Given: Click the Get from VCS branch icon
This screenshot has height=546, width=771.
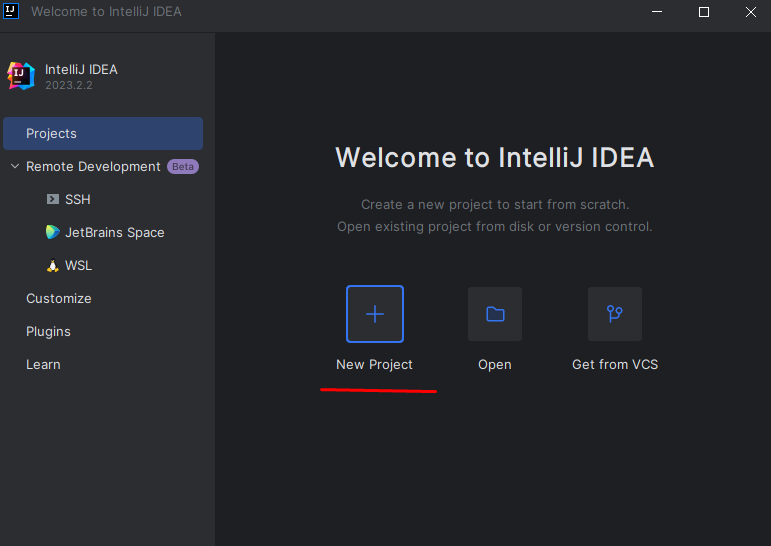Looking at the screenshot, I should click(x=615, y=314).
